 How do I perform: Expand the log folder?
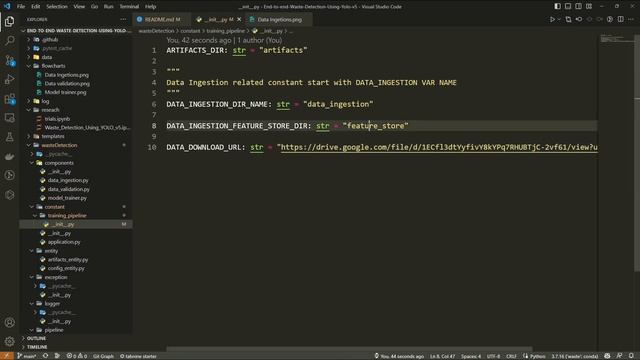45,101
